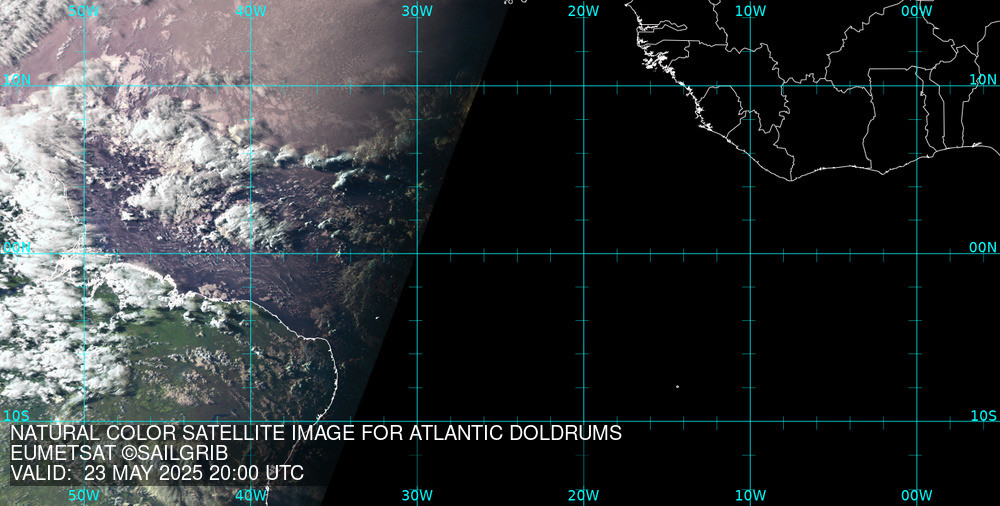Select the top-edge 10W longitude label
The width and height of the screenshot is (1000, 506).
pos(751,11)
